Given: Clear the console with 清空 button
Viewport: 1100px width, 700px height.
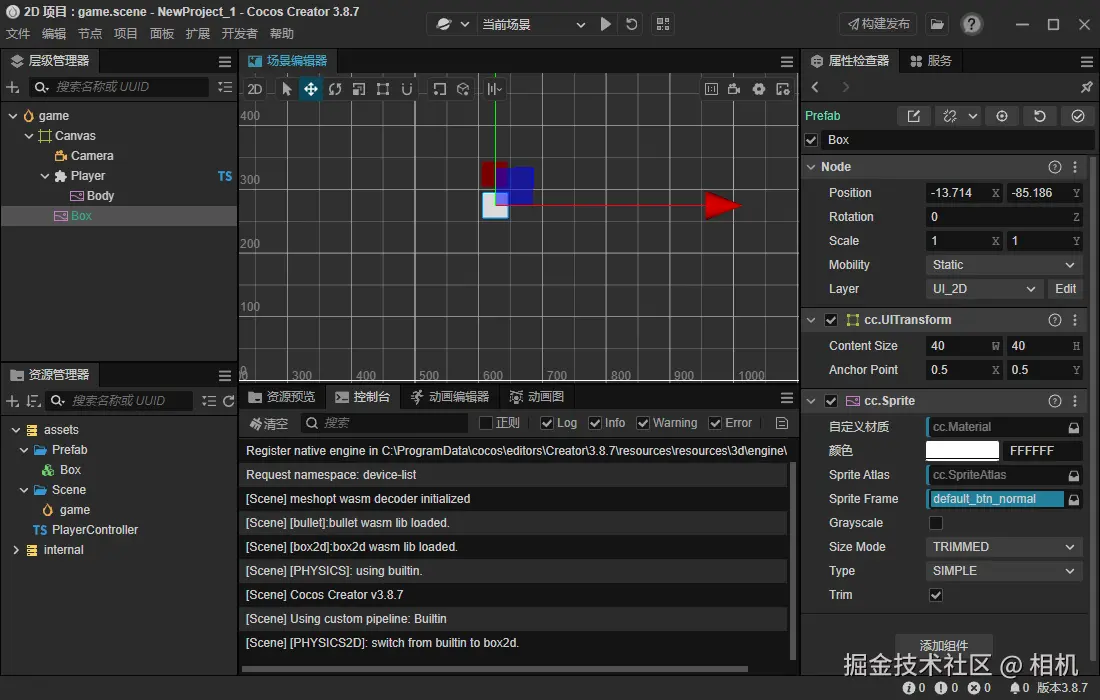Looking at the screenshot, I should [269, 423].
